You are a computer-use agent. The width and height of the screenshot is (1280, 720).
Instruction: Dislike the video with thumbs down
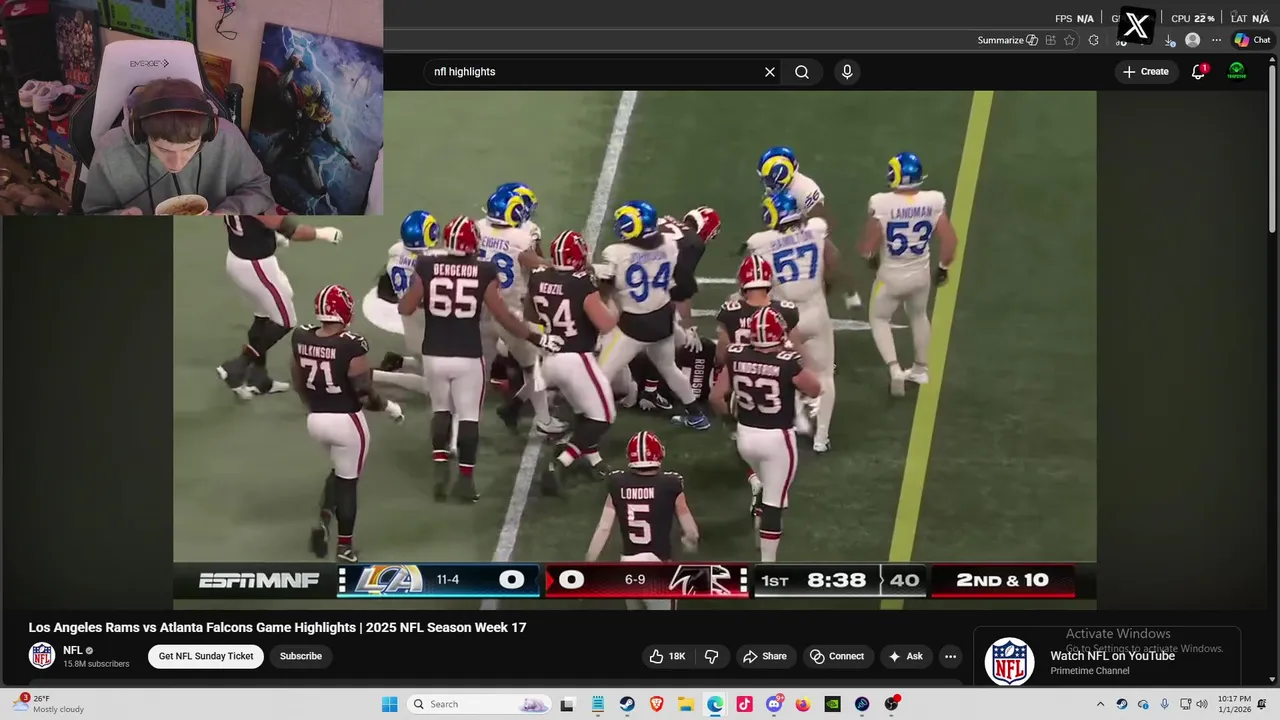pyautogui.click(x=712, y=656)
